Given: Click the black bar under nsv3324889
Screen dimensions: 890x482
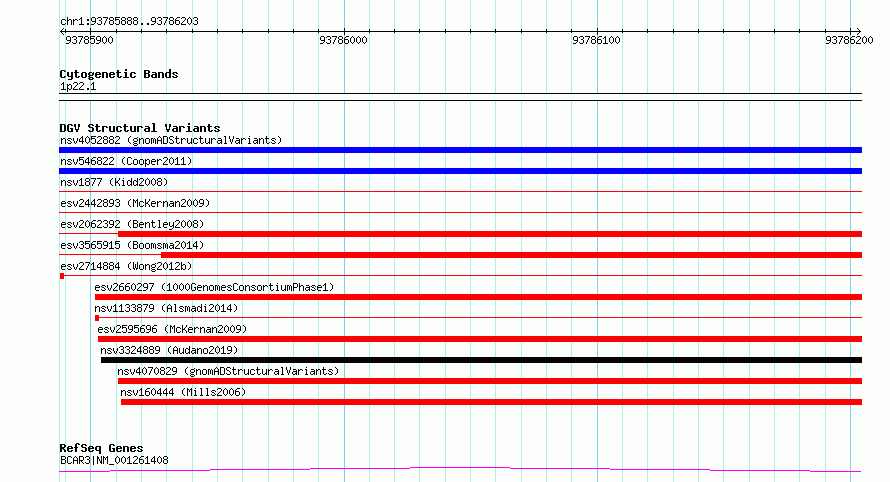Looking at the screenshot, I should click(x=481, y=360).
